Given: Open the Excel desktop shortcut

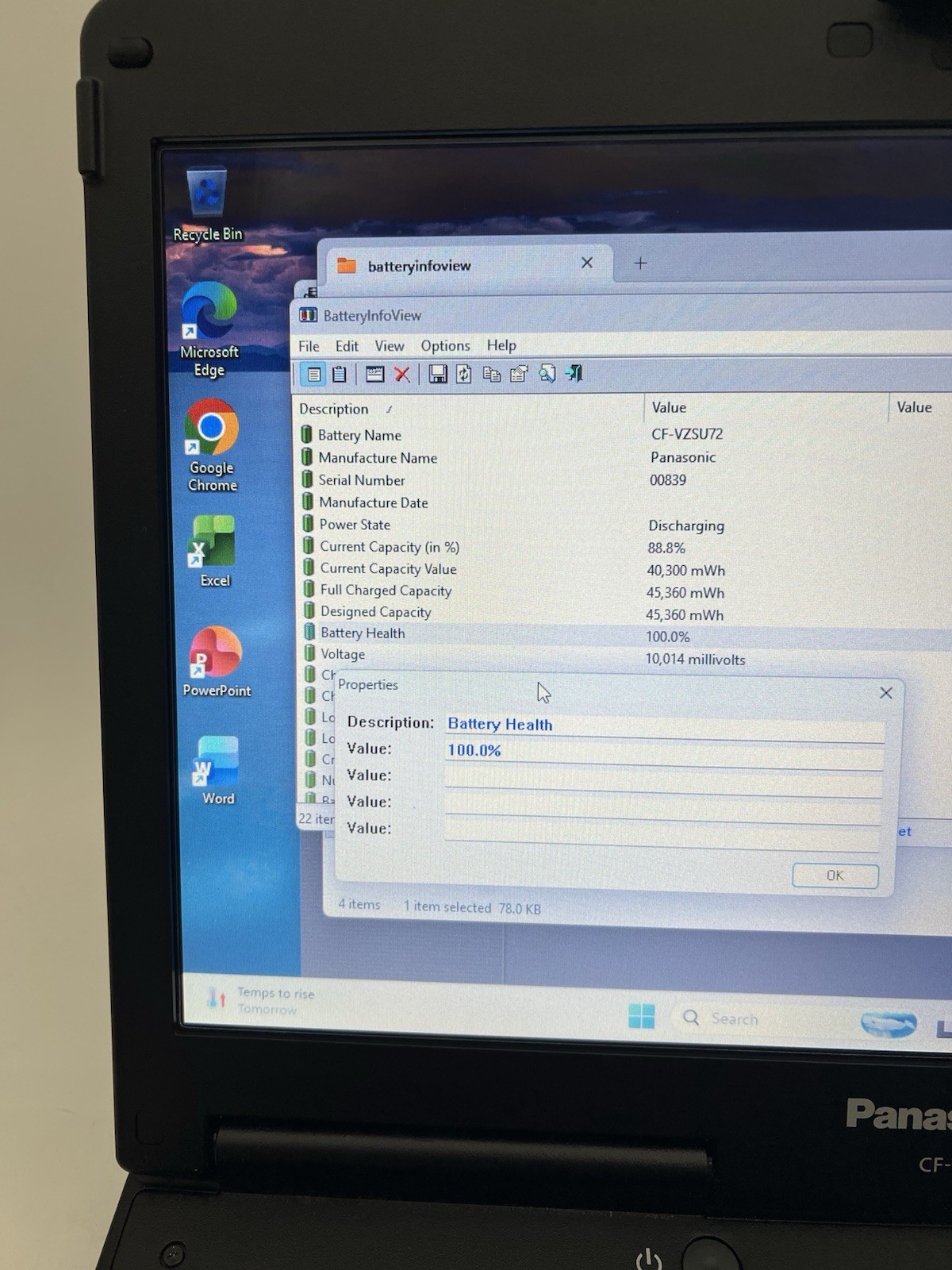Looking at the screenshot, I should (214, 551).
